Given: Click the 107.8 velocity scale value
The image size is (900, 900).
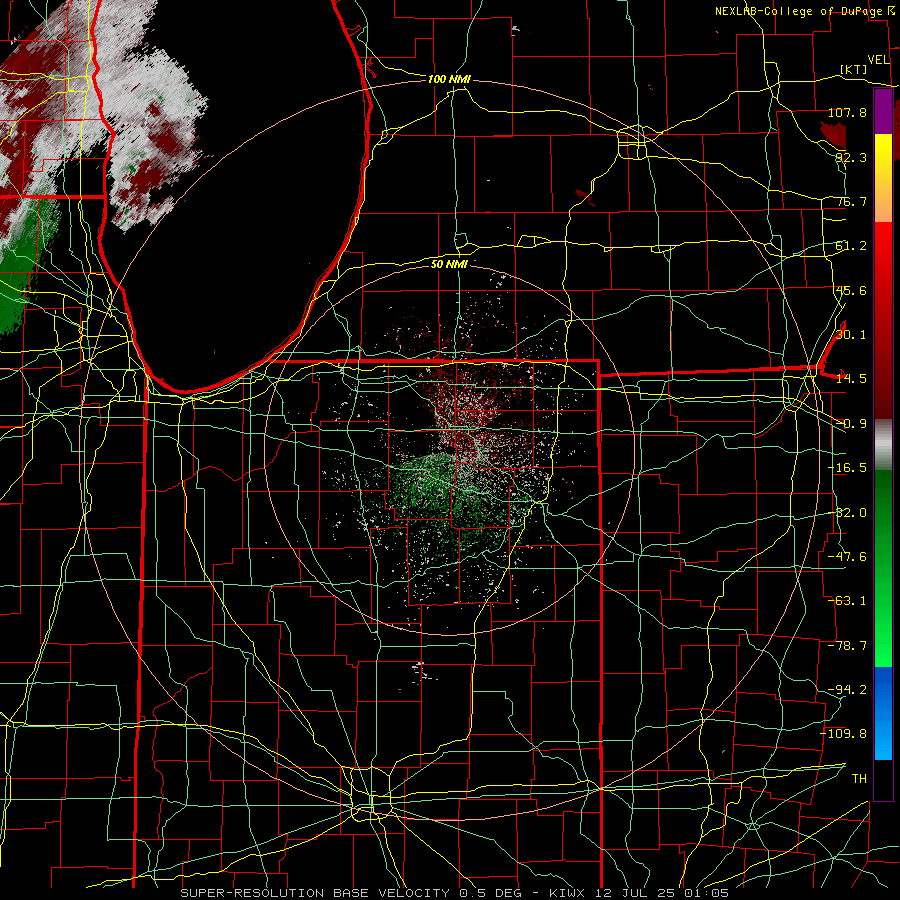Looking at the screenshot, I should [x=847, y=112].
